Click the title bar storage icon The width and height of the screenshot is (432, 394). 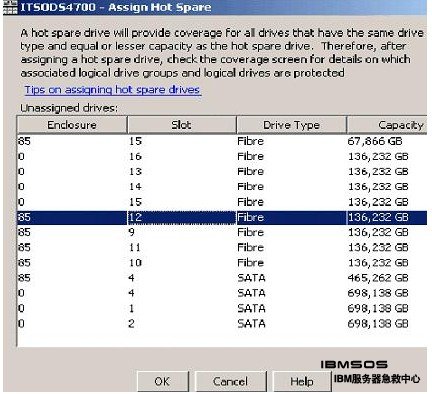[10, 8]
